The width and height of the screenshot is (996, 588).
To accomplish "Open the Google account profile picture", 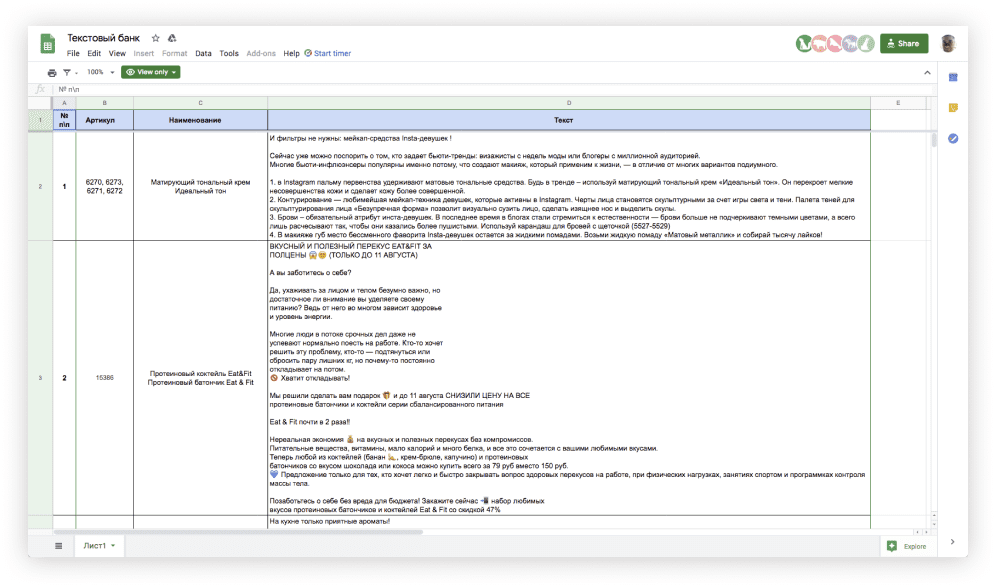I will pyautogui.click(x=948, y=43).
